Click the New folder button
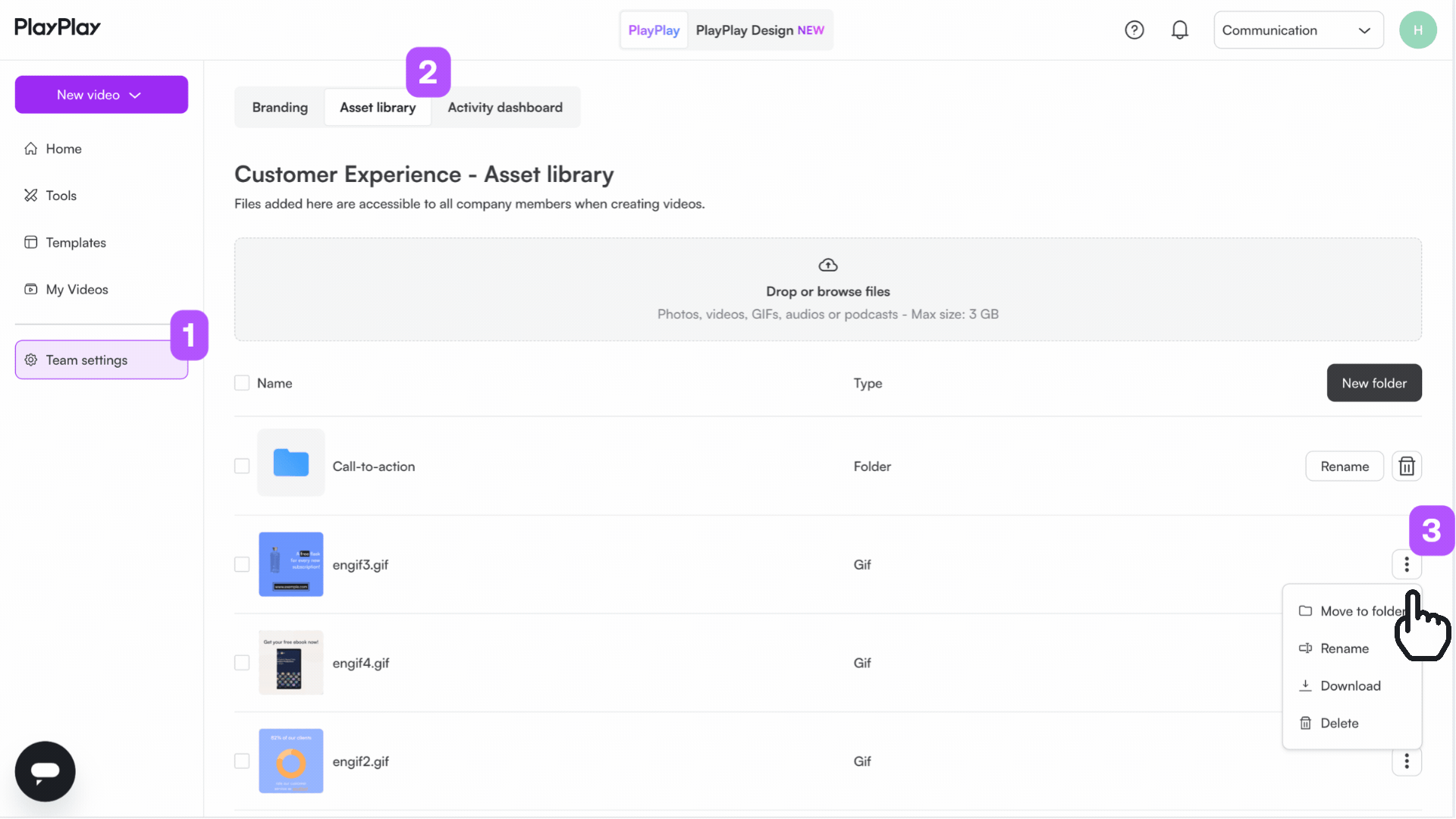Screen dimensions: 1456x819 click(1374, 384)
